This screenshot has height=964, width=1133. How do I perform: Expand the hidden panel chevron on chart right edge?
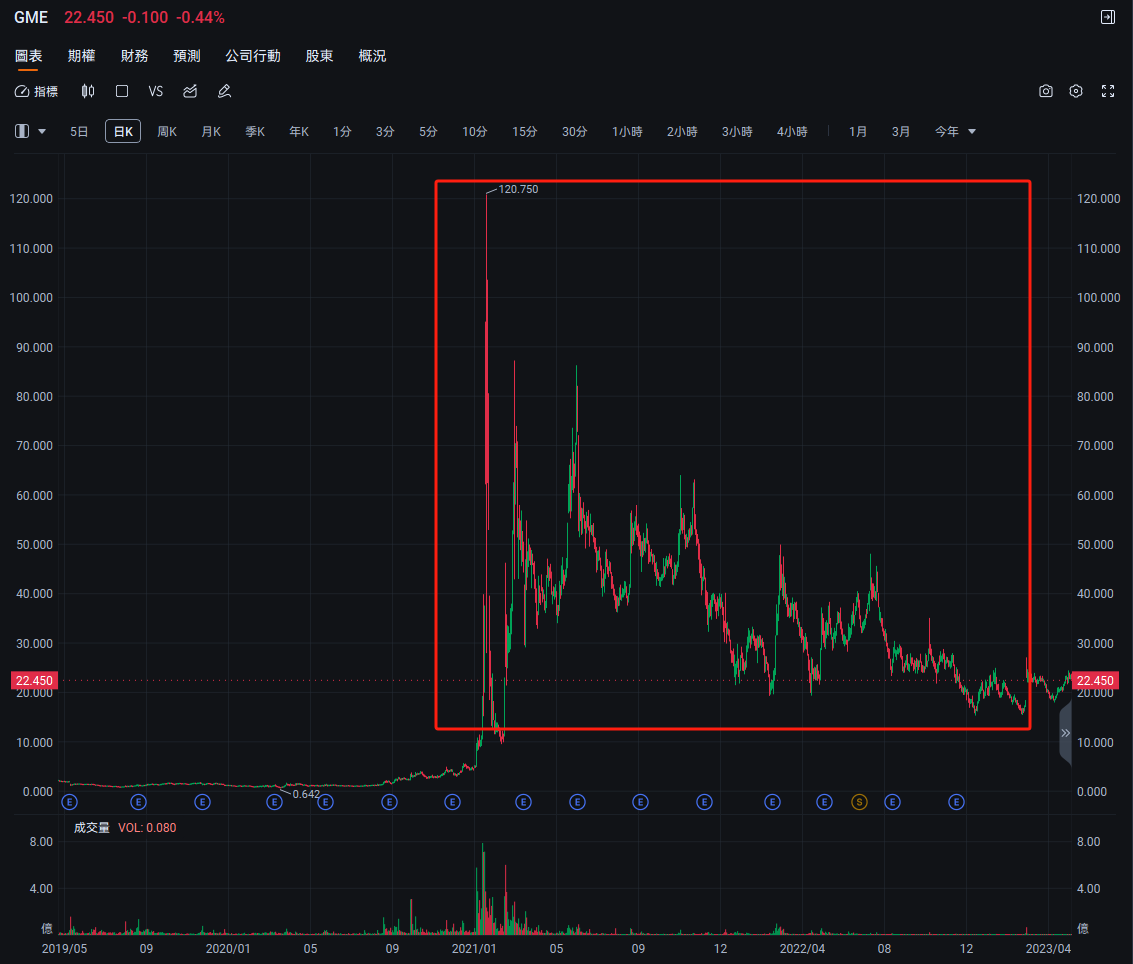pos(1065,732)
